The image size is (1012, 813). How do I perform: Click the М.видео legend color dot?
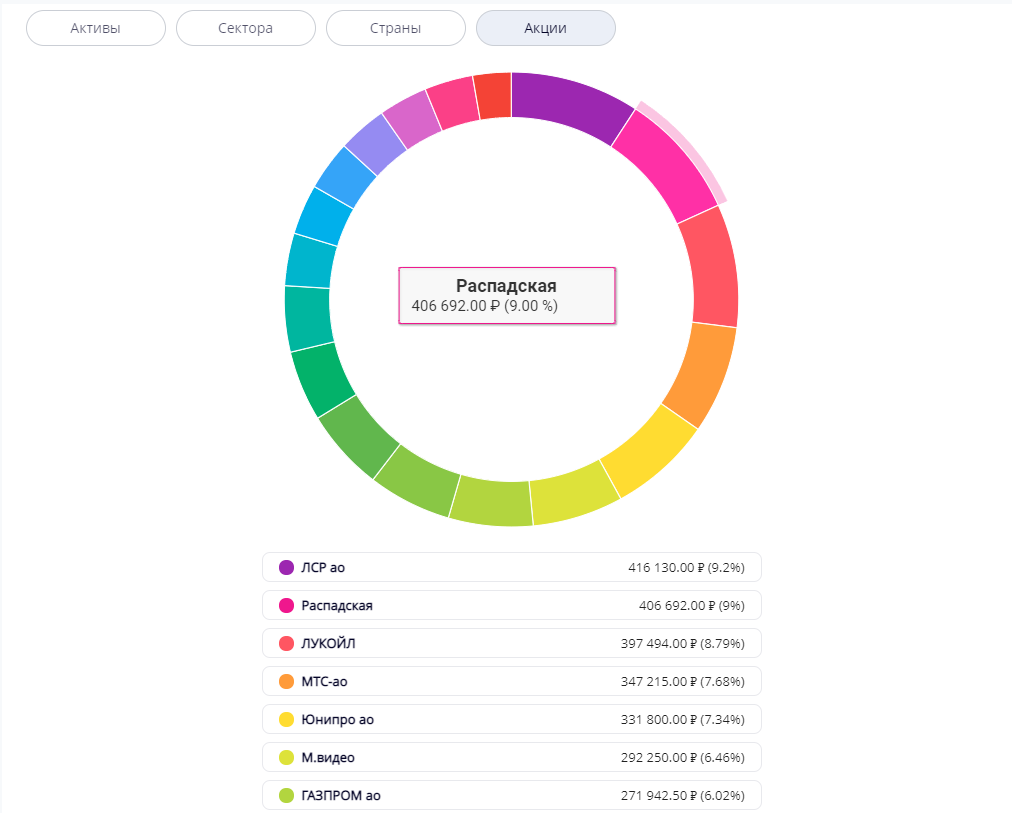(x=286, y=757)
